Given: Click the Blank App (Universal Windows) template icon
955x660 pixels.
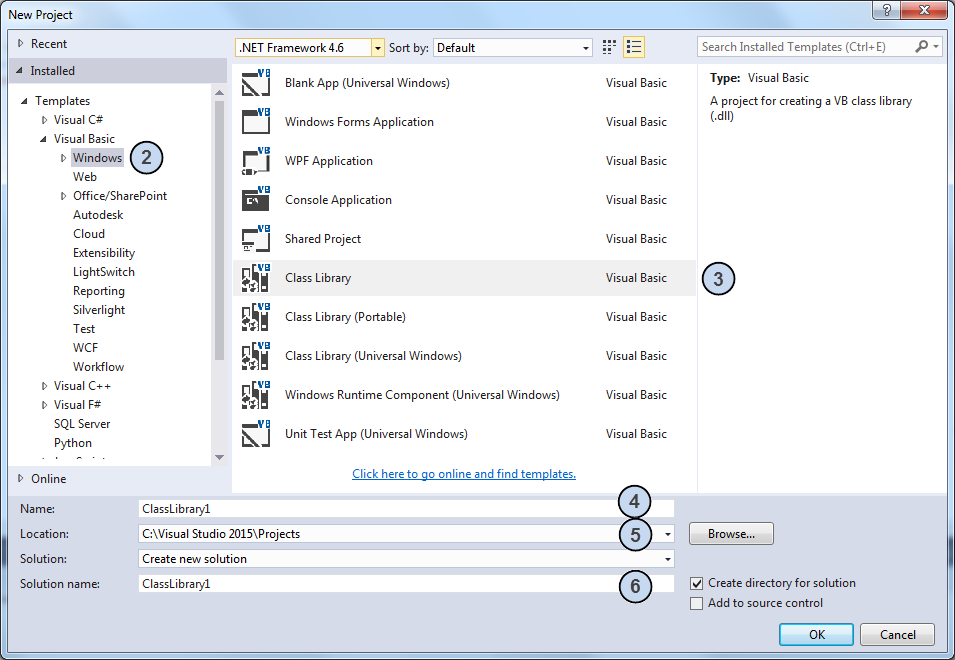Looking at the screenshot, I should [256, 83].
